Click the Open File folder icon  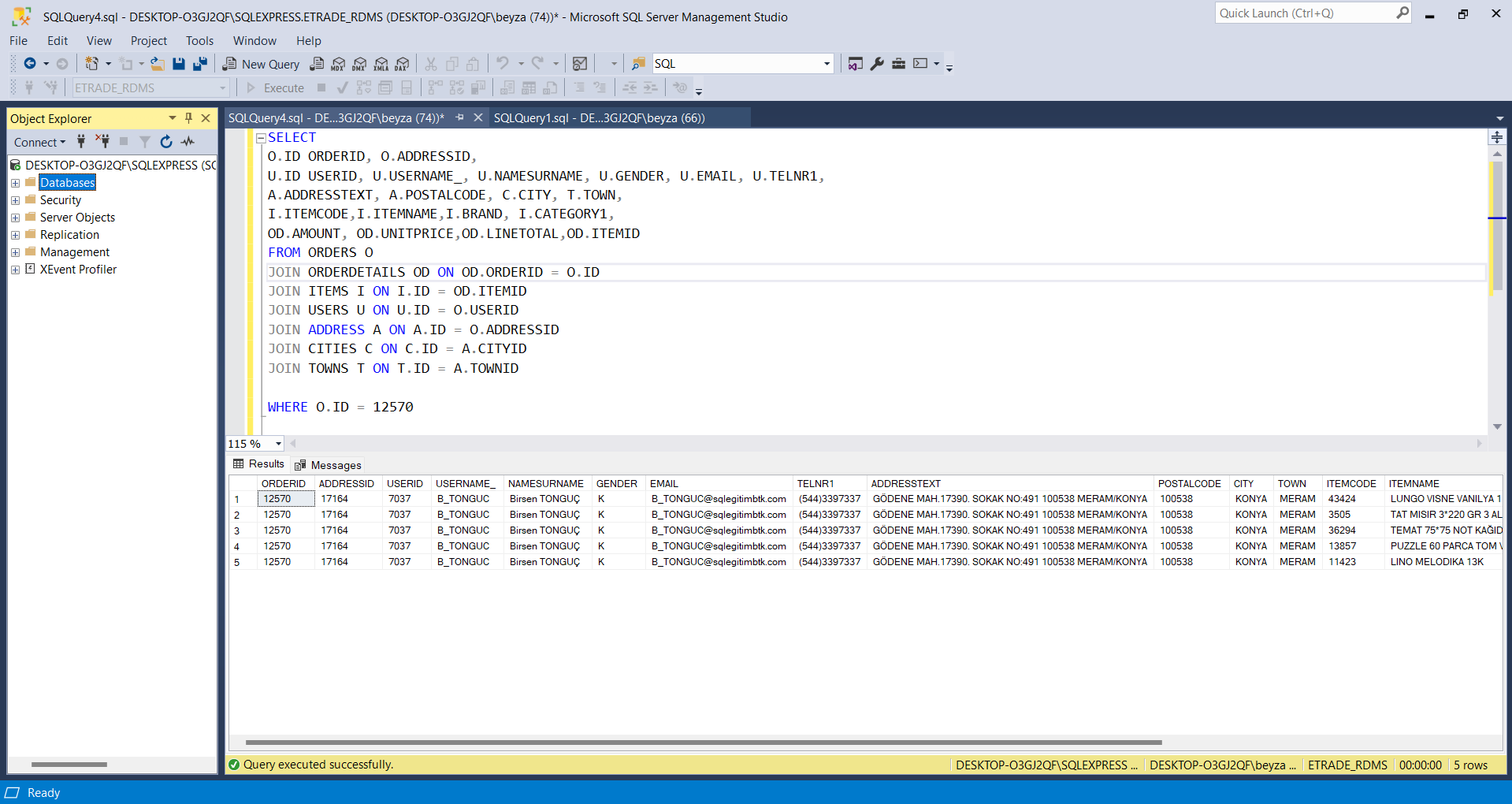(x=158, y=64)
